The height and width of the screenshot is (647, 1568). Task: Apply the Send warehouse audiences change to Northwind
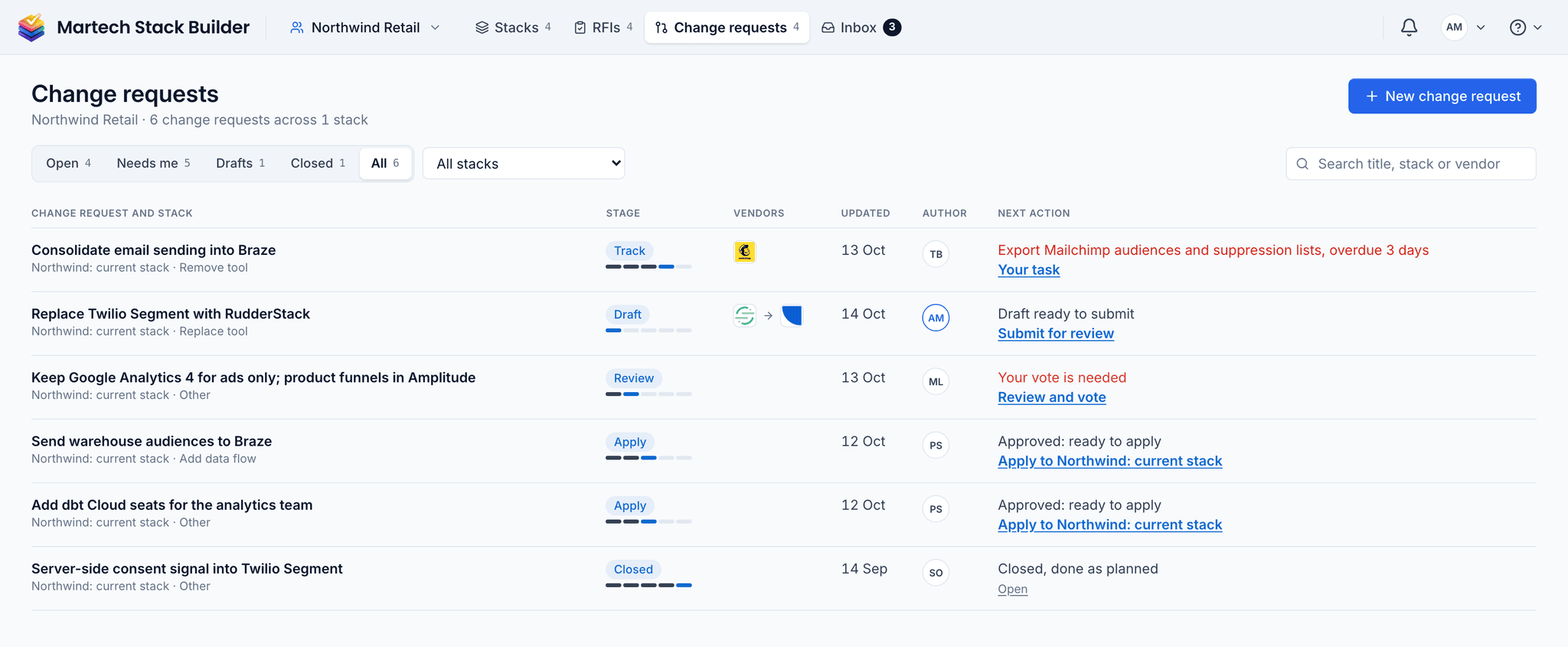point(1109,461)
